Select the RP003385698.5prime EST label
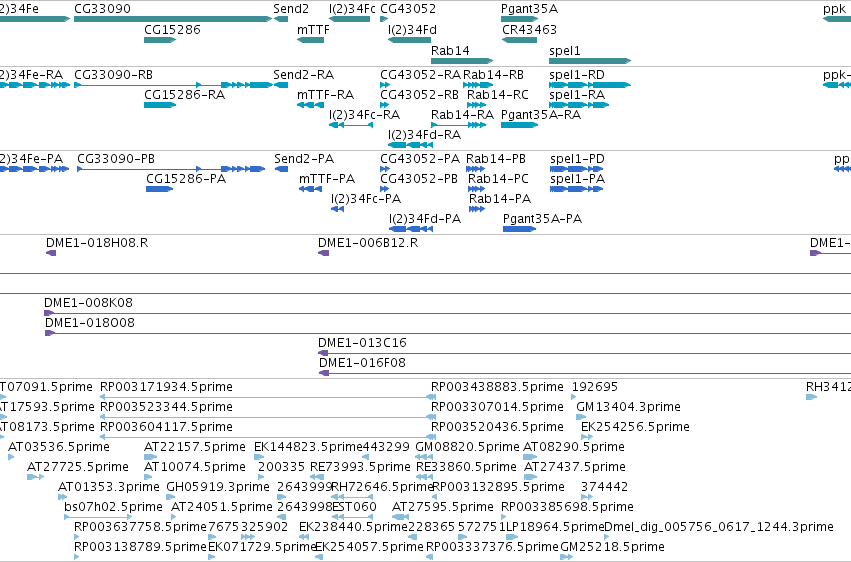 [x=567, y=507]
